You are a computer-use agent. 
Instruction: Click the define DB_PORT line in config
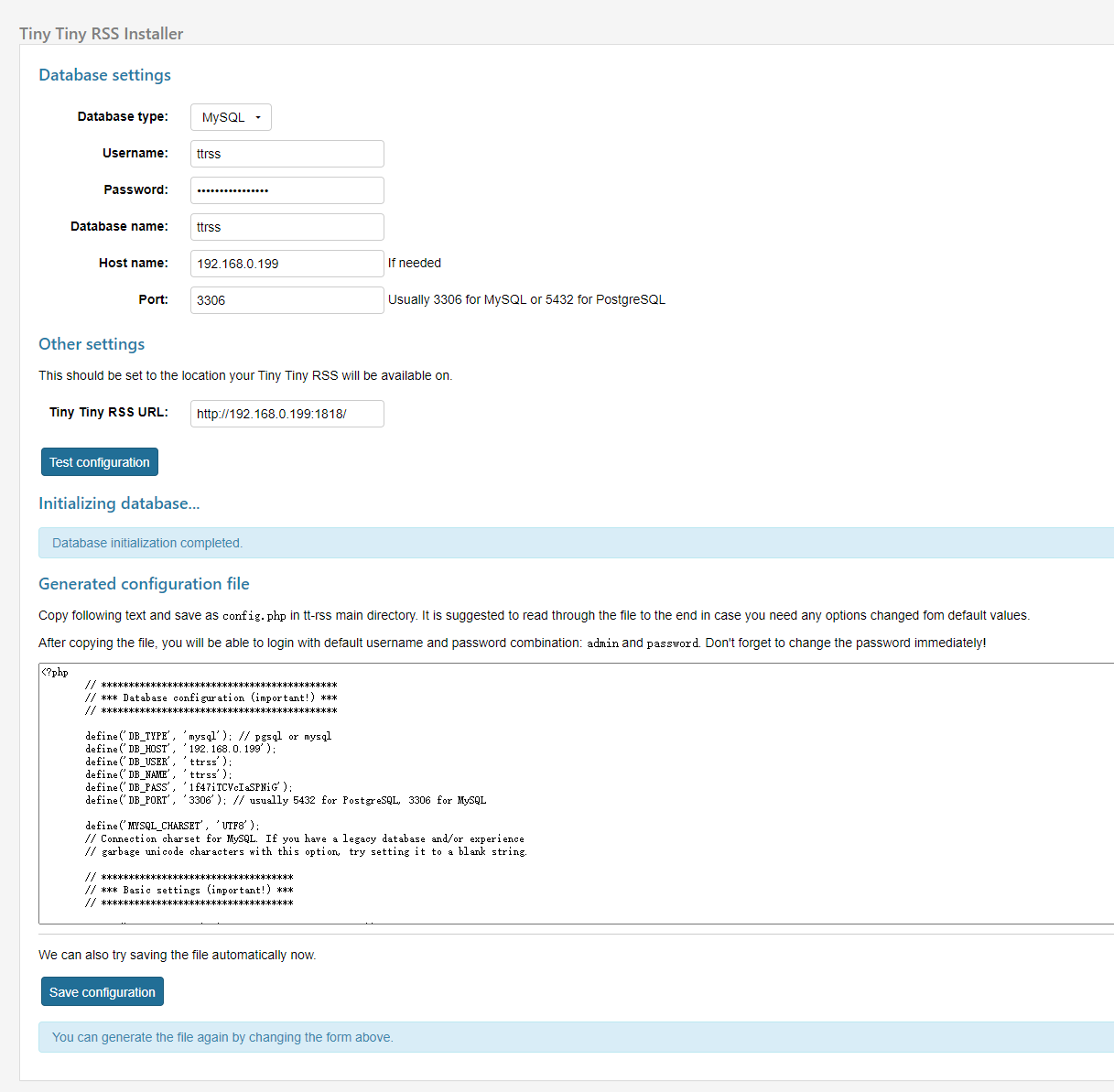(x=286, y=800)
